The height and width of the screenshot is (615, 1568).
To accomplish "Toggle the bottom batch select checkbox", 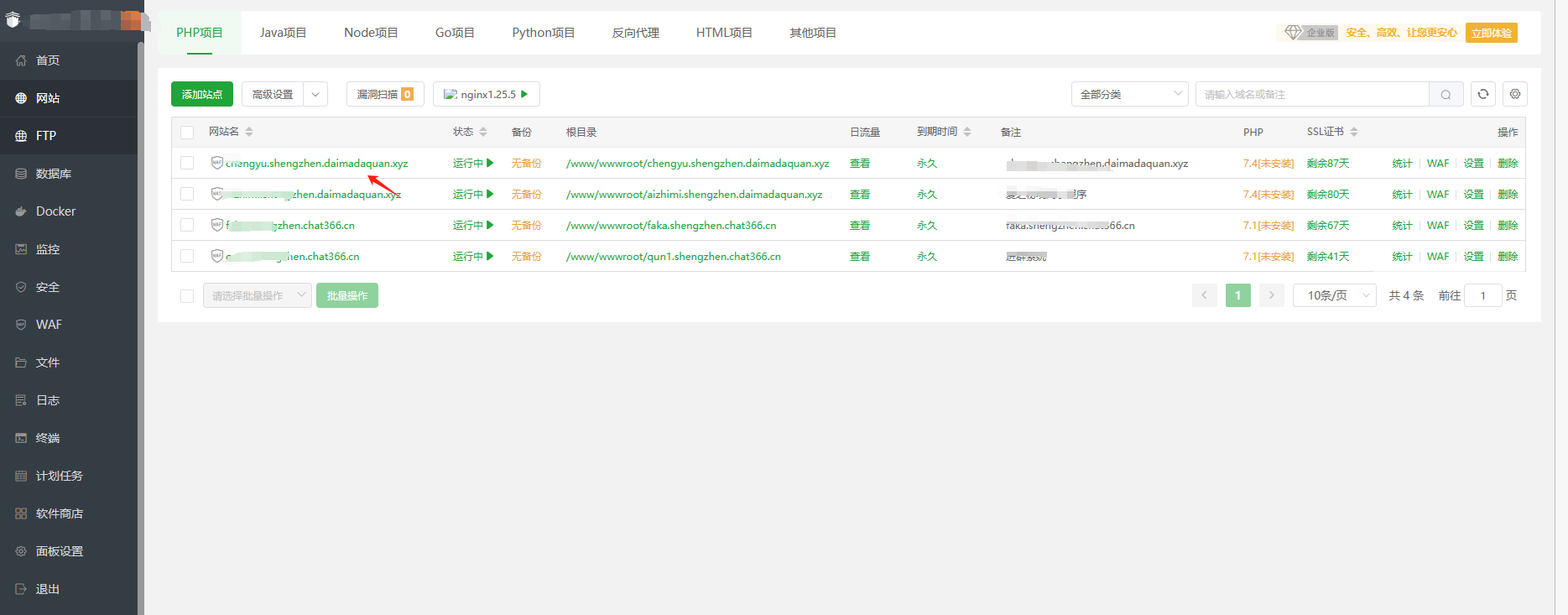I will click(x=187, y=295).
